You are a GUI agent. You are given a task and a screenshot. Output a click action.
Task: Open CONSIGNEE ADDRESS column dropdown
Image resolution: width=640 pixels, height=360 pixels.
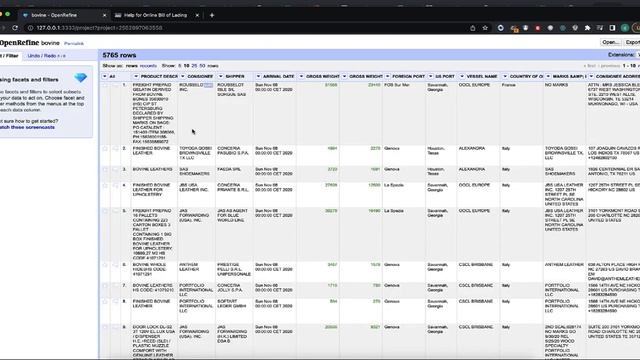pos(591,76)
